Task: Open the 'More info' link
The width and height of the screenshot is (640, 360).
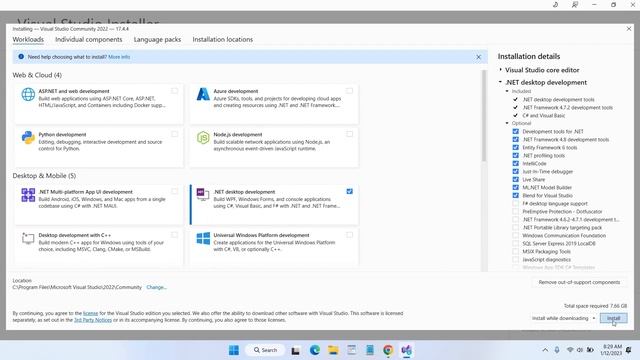Action: click(119, 57)
